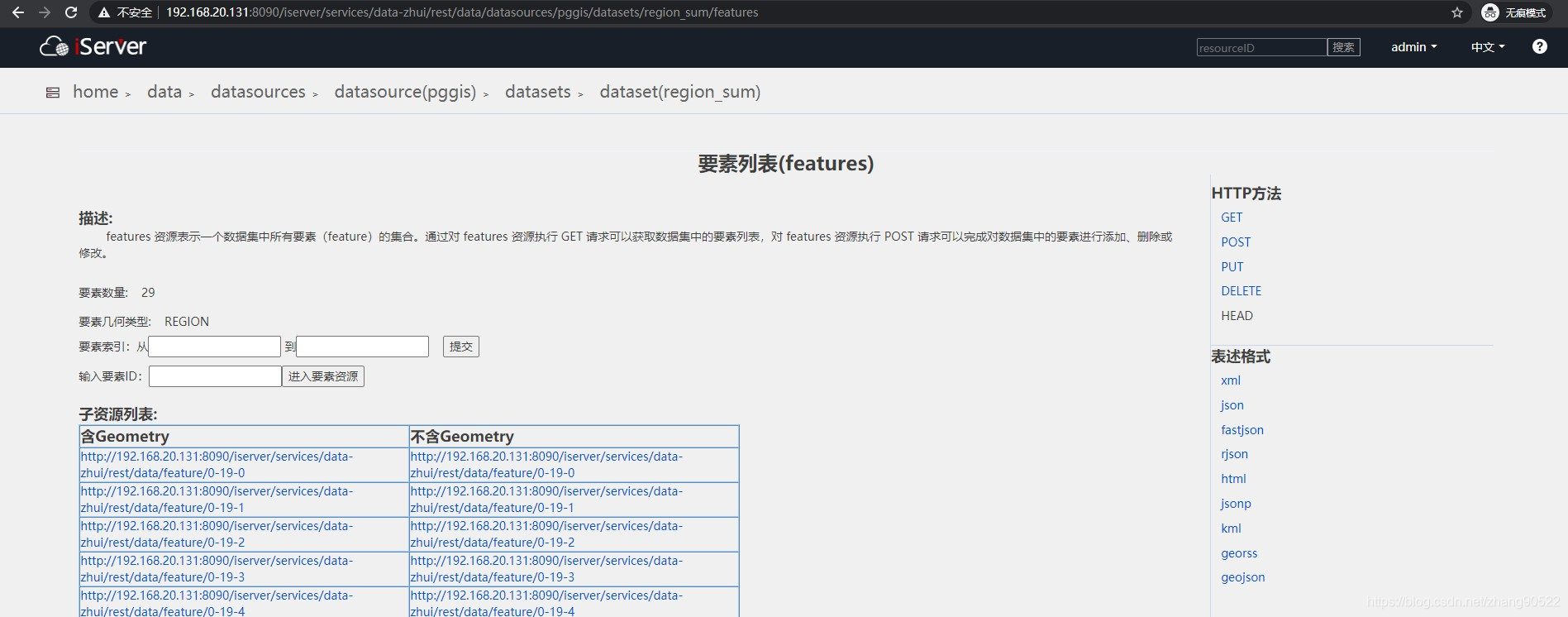1568x617 pixels.
Task: Click the feature index 到 end field
Action: click(363, 347)
